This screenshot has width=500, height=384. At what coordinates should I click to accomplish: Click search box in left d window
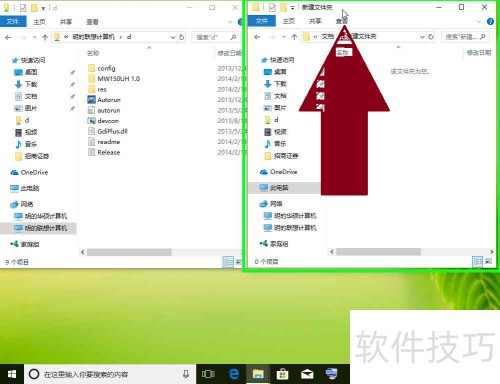point(216,37)
